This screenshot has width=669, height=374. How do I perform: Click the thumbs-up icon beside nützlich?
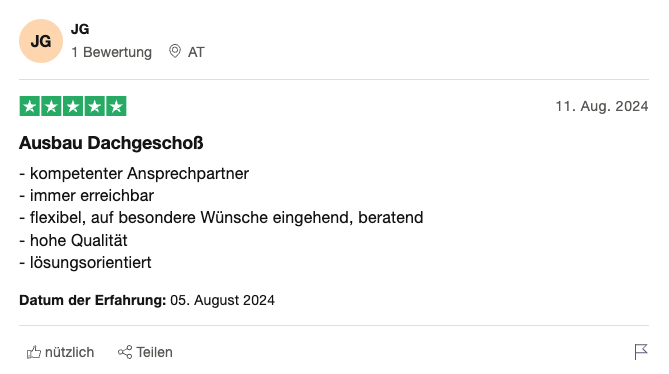34,352
